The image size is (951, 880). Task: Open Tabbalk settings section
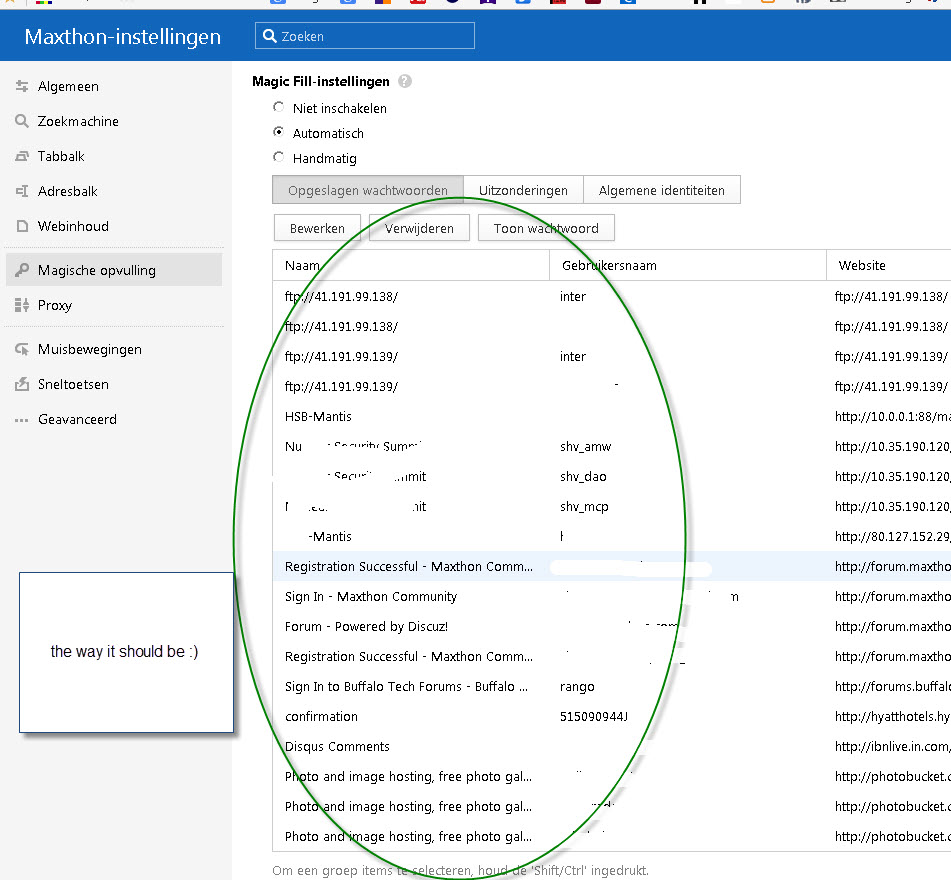pos(114,156)
